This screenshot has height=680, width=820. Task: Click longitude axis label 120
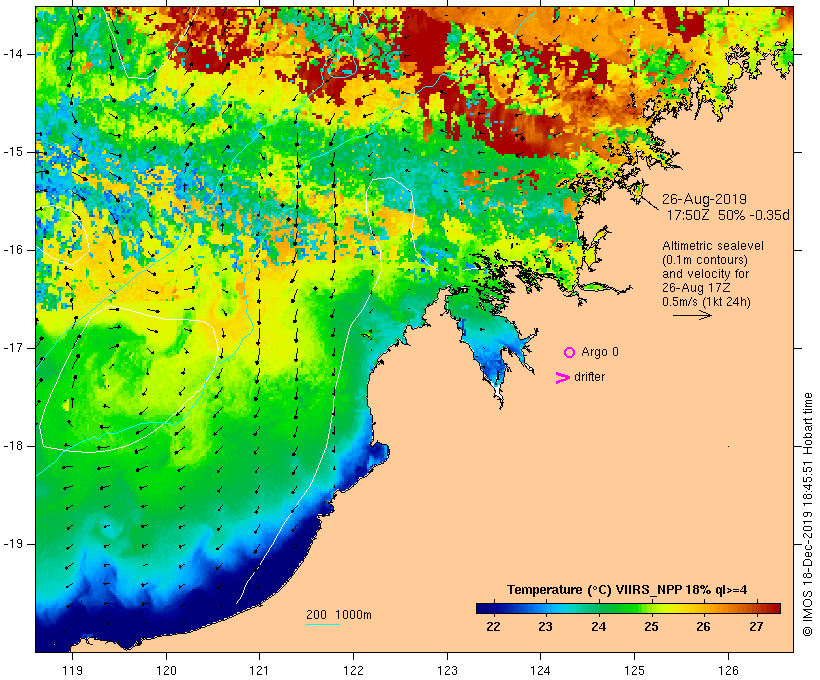click(166, 671)
